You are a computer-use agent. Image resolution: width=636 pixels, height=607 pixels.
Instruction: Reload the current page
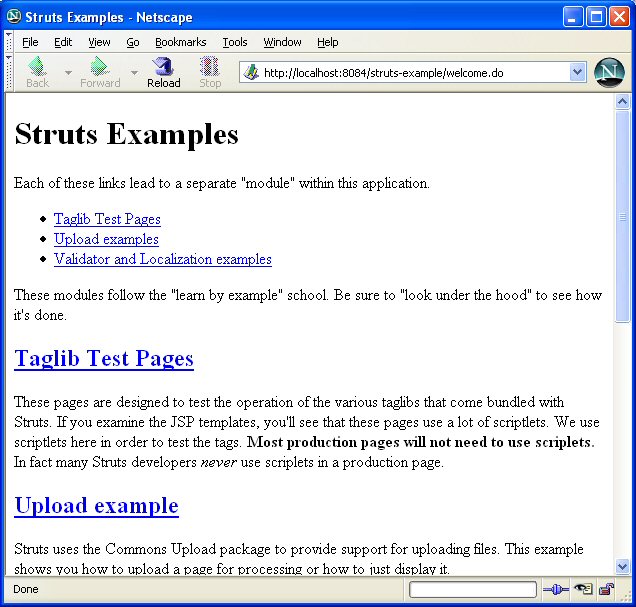point(163,73)
